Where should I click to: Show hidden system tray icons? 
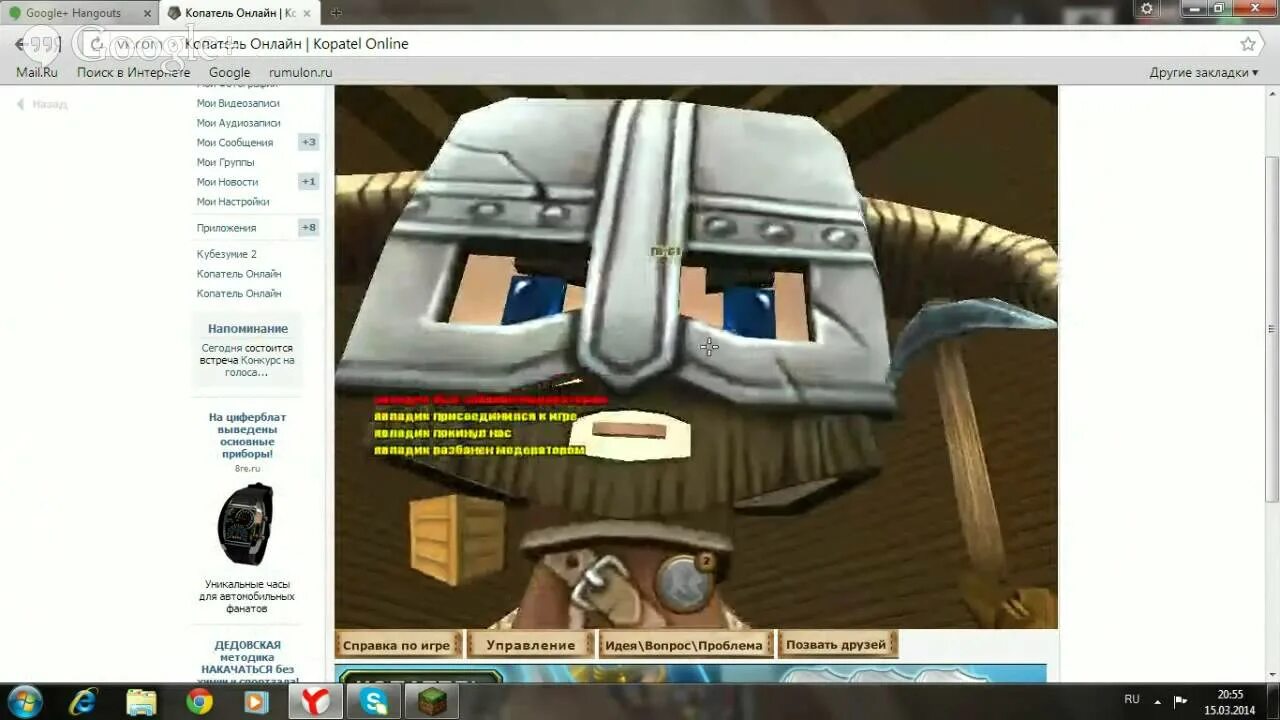coord(1157,701)
